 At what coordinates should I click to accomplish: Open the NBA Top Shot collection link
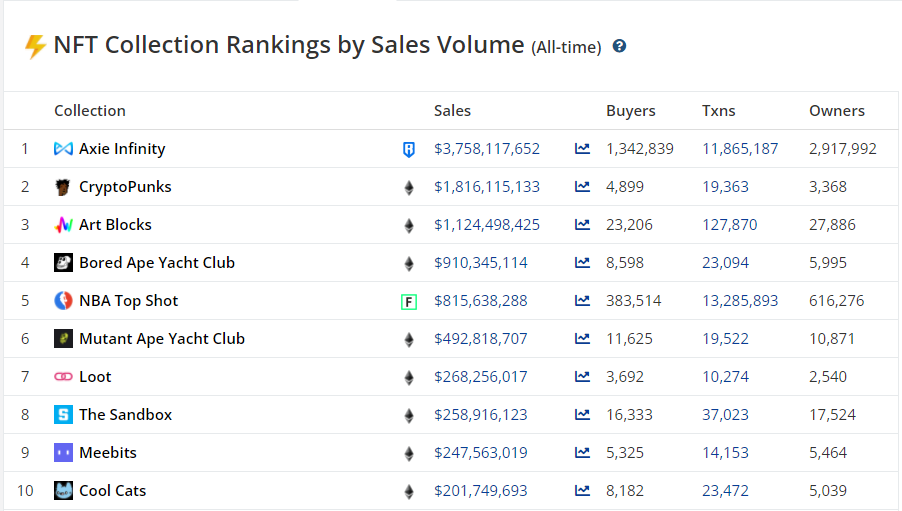[128, 301]
